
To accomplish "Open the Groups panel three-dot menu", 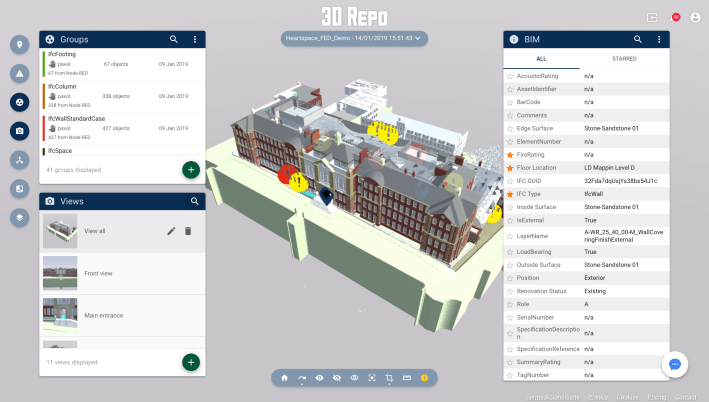I will click(194, 39).
